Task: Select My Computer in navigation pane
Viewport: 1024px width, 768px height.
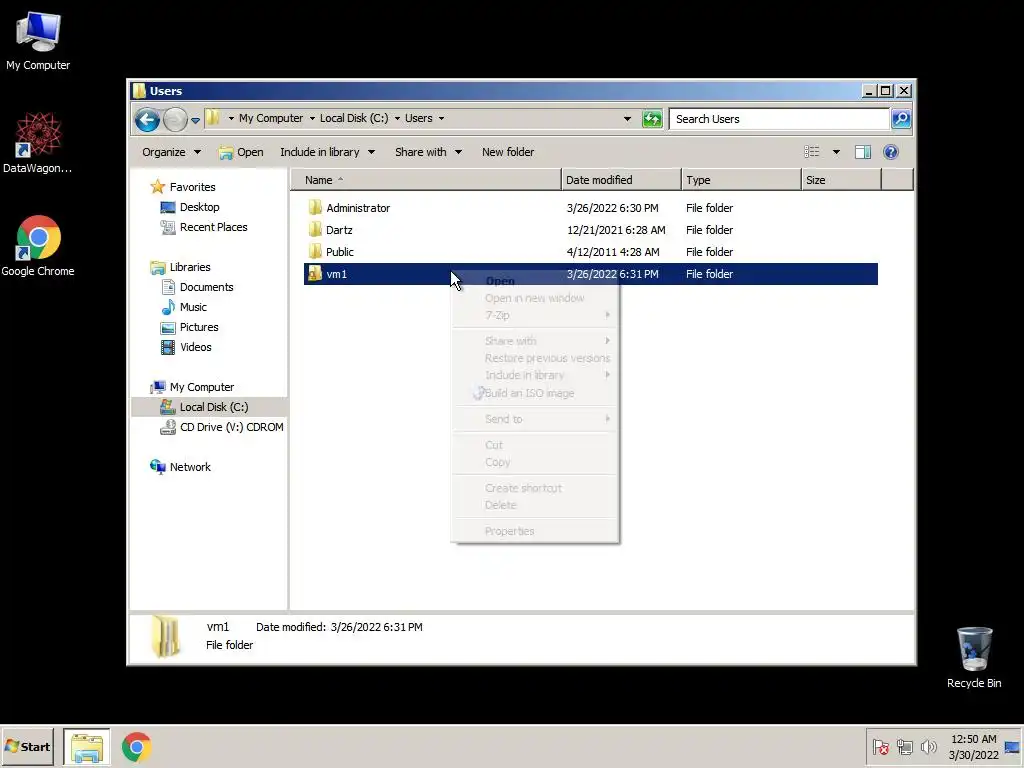Action: (202, 387)
